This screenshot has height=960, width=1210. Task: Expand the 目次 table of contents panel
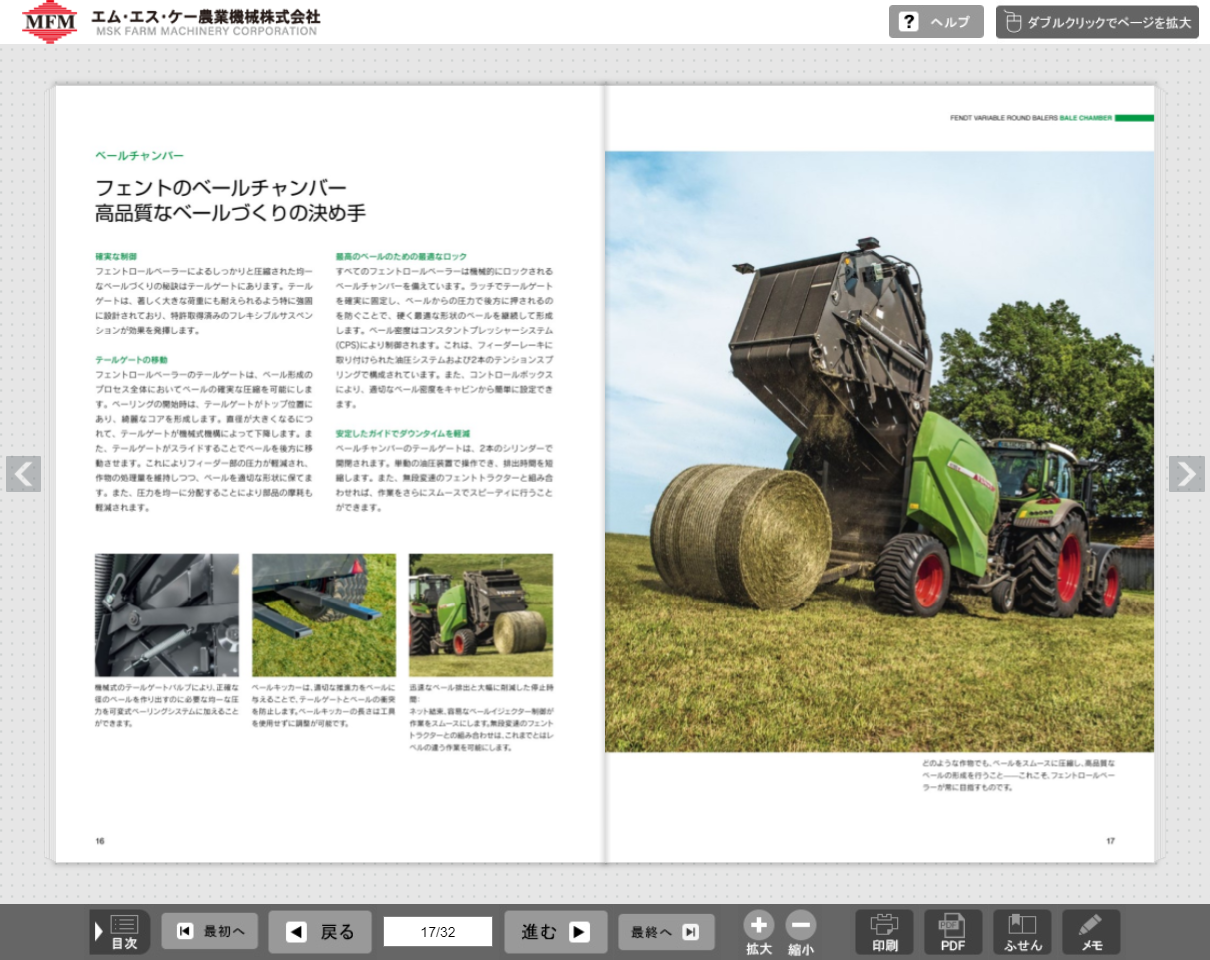coord(120,932)
